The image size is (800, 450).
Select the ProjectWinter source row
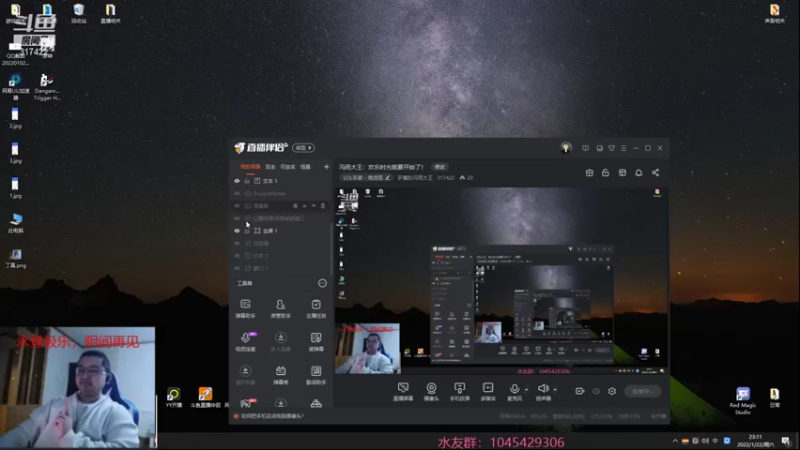pos(281,194)
